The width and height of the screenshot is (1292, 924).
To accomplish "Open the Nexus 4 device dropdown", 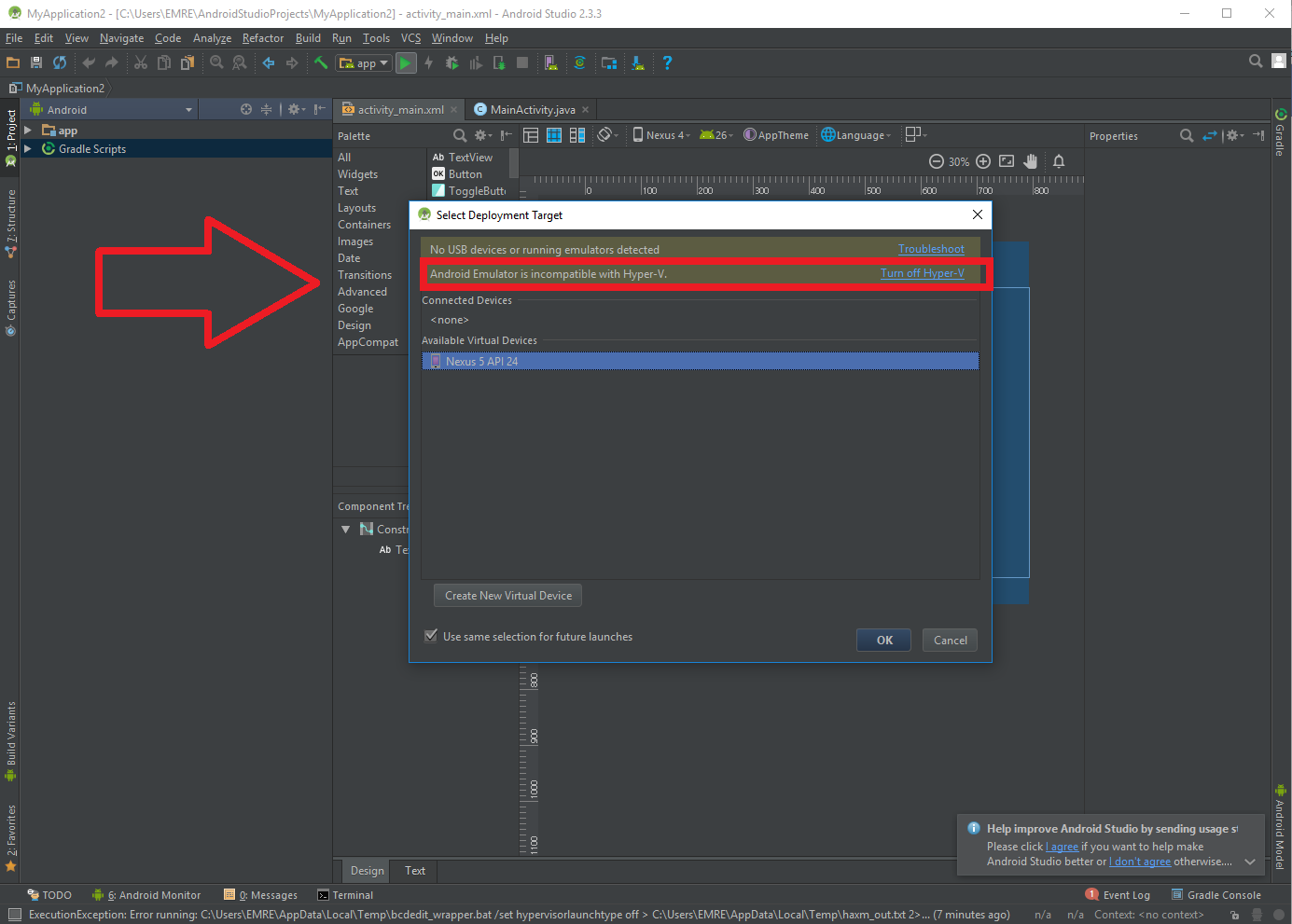I will tap(661, 135).
